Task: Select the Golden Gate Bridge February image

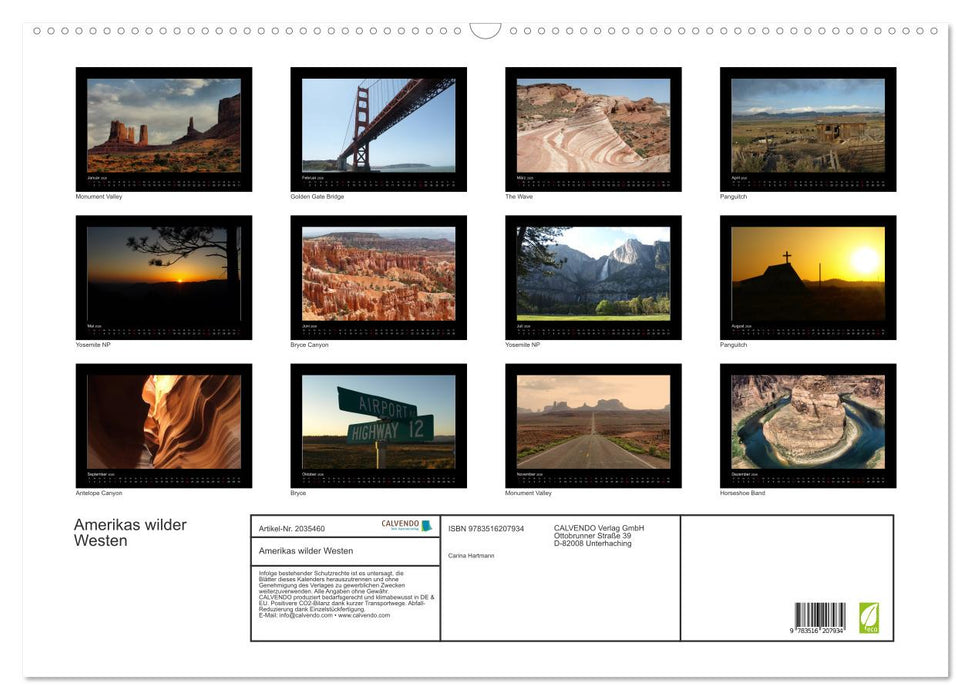Action: 378,127
